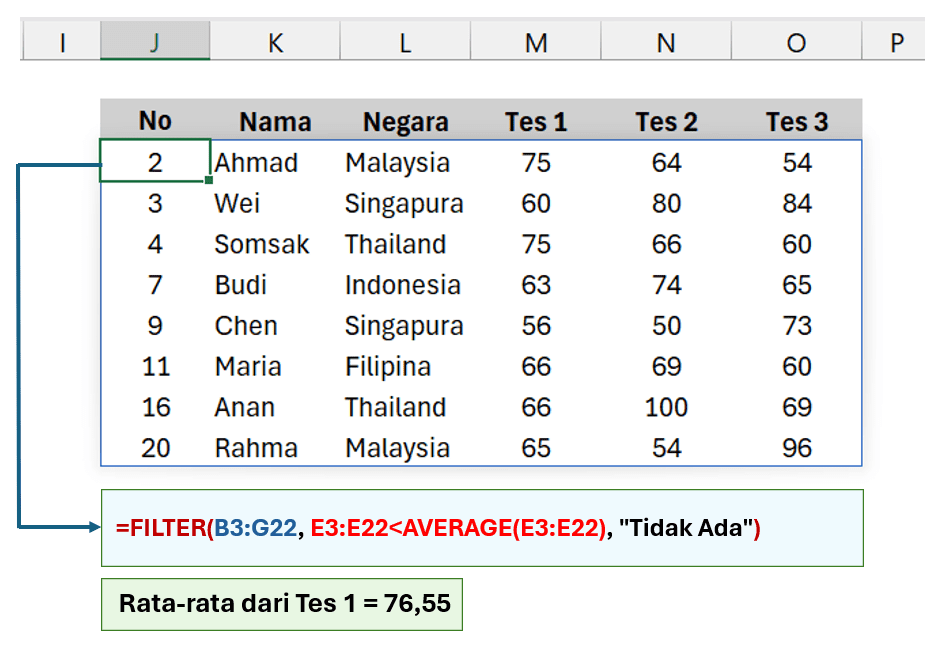Click the Indonesia cell
The image size is (942, 645).
click(406, 285)
